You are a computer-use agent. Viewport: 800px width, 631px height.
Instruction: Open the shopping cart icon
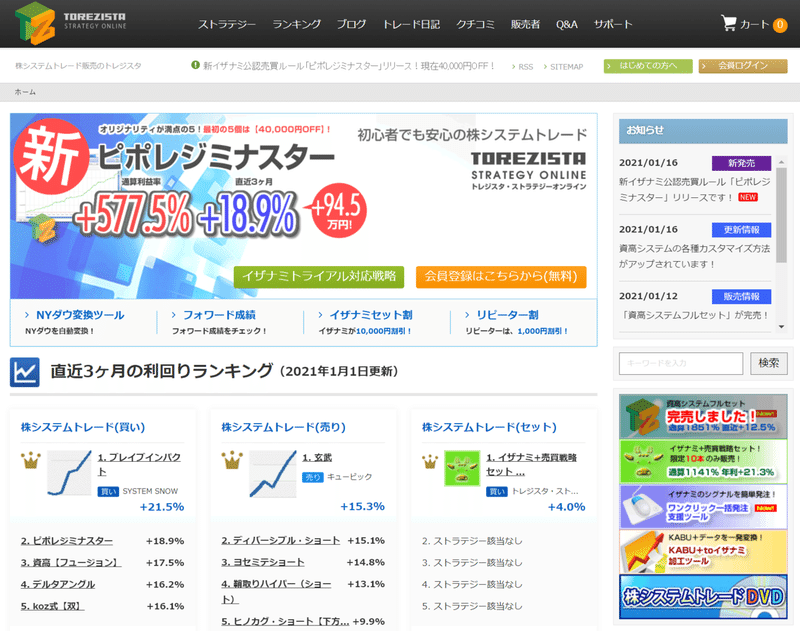coord(729,23)
